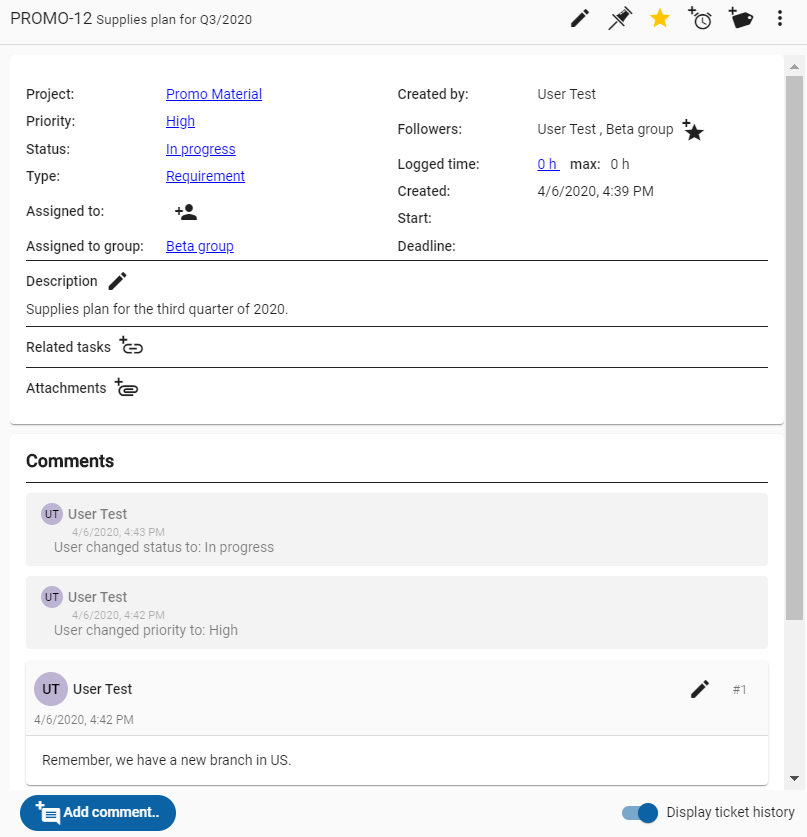Click the Add comment button
The height and width of the screenshot is (837, 807).
pos(98,812)
